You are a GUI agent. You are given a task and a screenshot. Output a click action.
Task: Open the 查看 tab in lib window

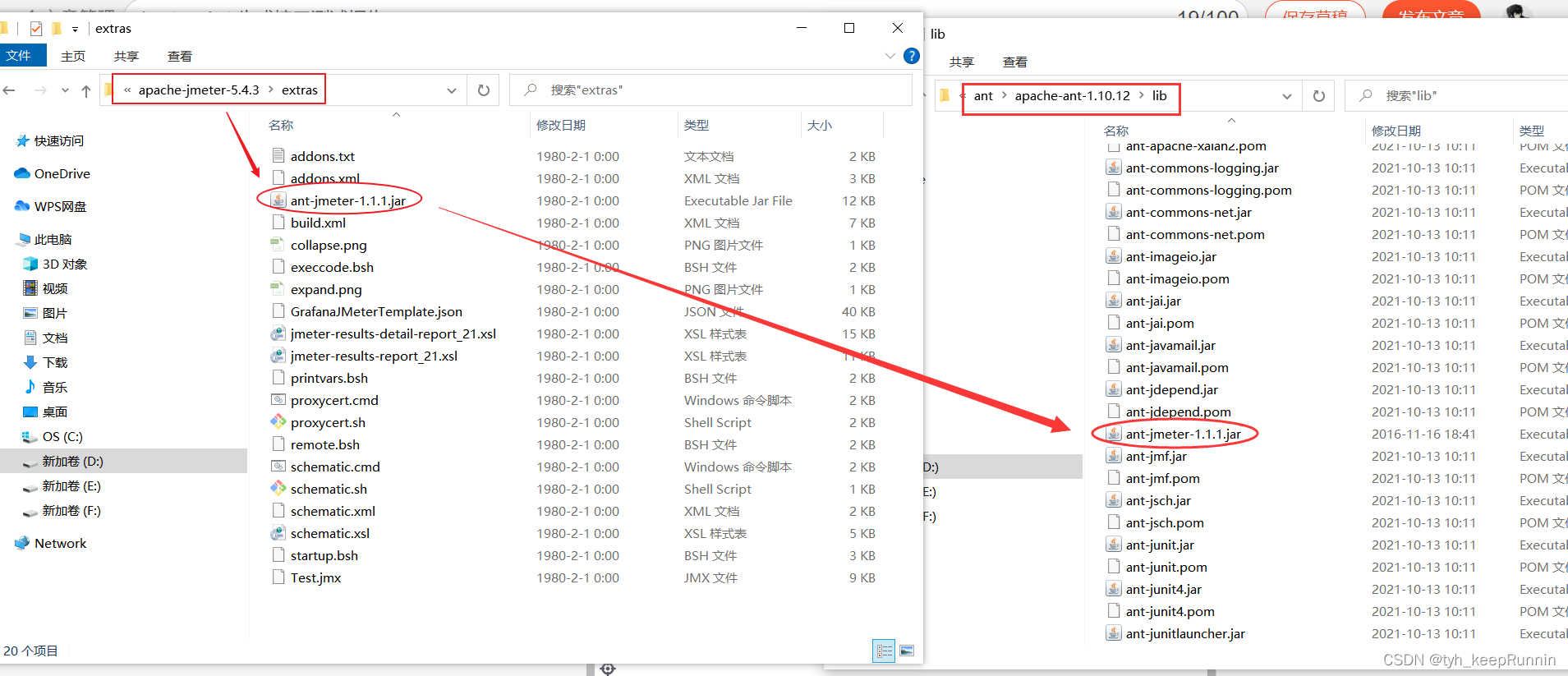tap(1015, 62)
